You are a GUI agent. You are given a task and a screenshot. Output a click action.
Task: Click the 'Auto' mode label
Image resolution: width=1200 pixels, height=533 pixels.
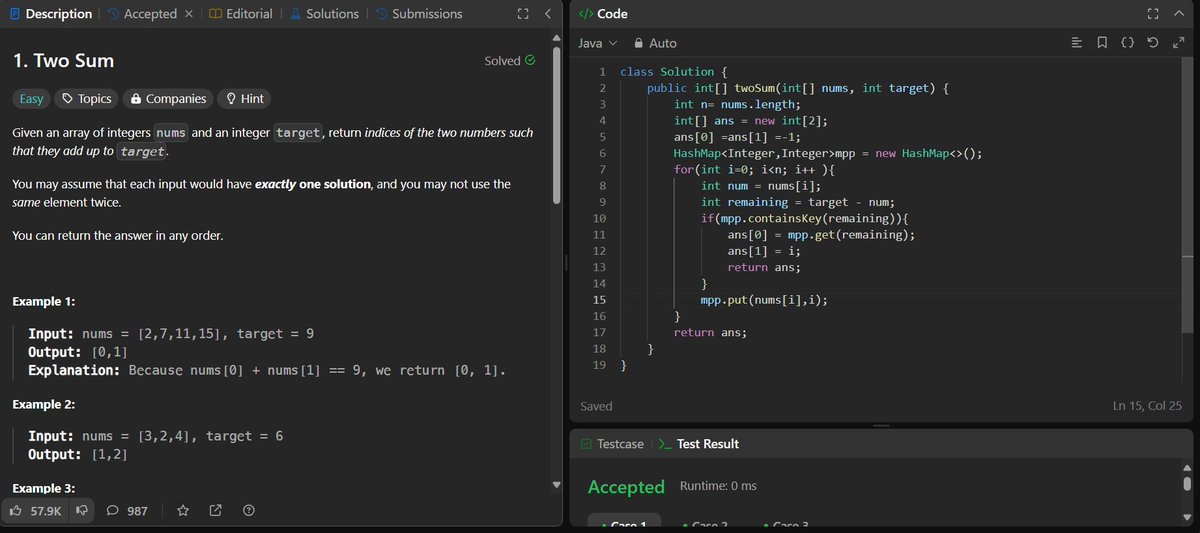[663, 43]
